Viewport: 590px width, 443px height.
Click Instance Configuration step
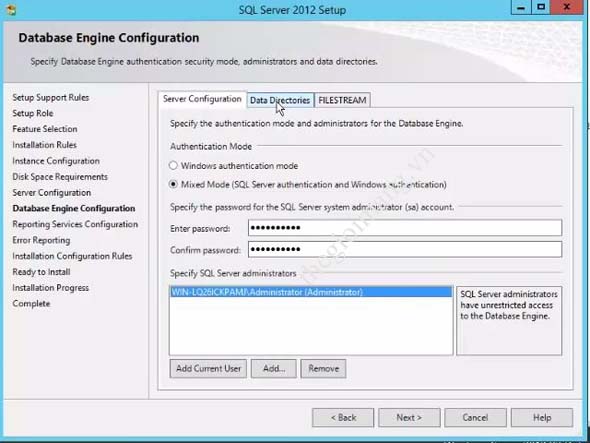pos(56,161)
